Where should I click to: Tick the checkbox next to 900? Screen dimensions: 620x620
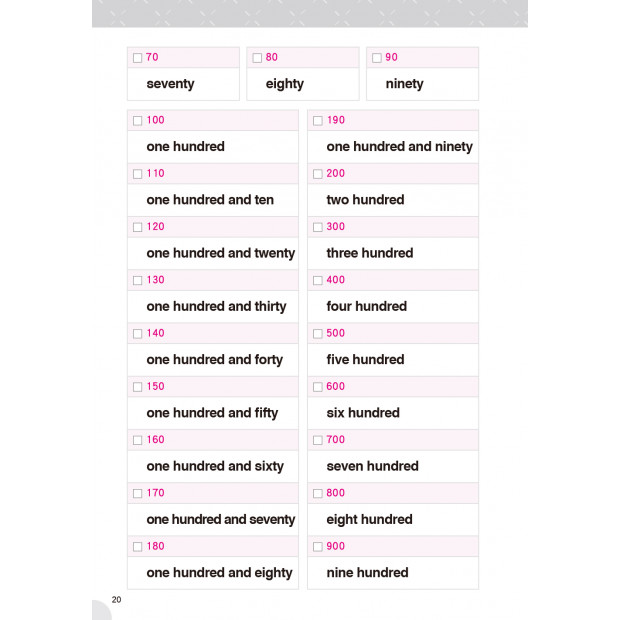point(318,547)
